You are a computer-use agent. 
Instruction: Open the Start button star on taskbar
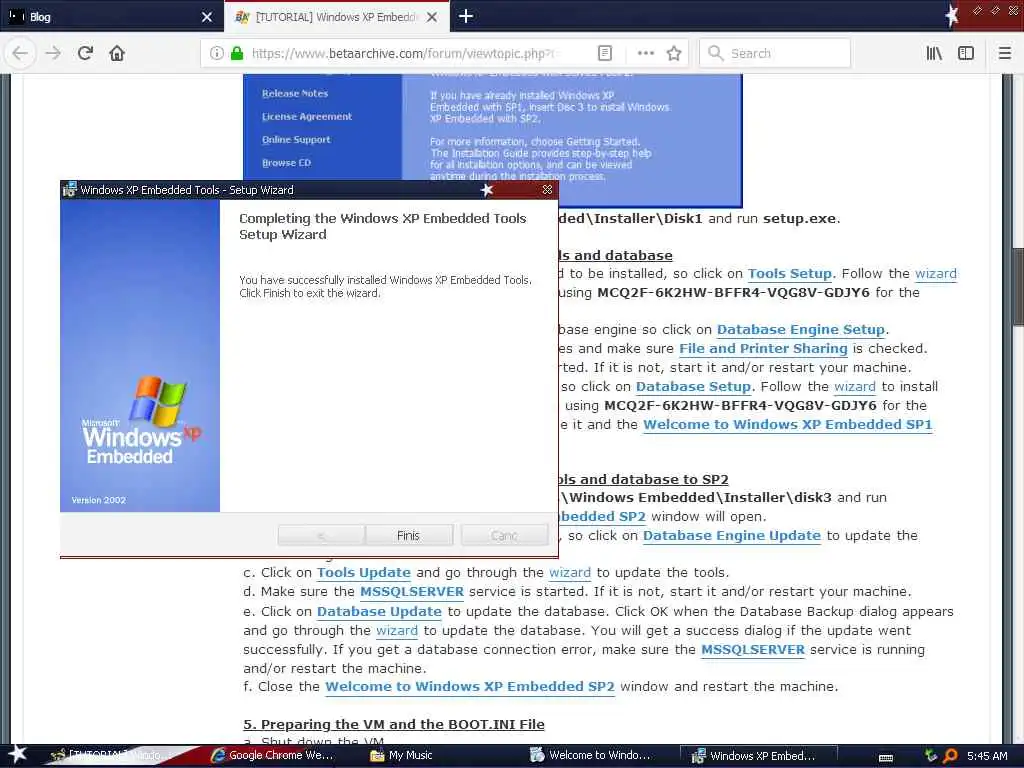pos(17,754)
